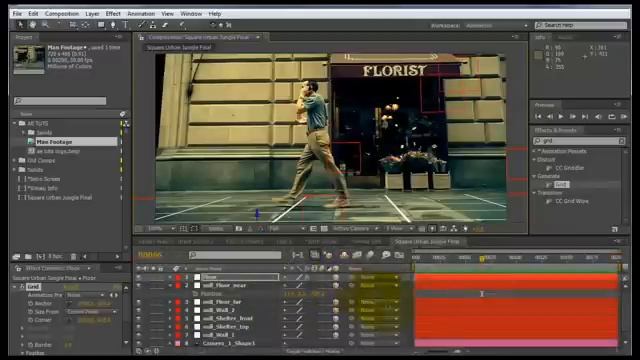This screenshot has width=640, height=360.
Task: Select the Eraser tool
Action: pos(165,25)
